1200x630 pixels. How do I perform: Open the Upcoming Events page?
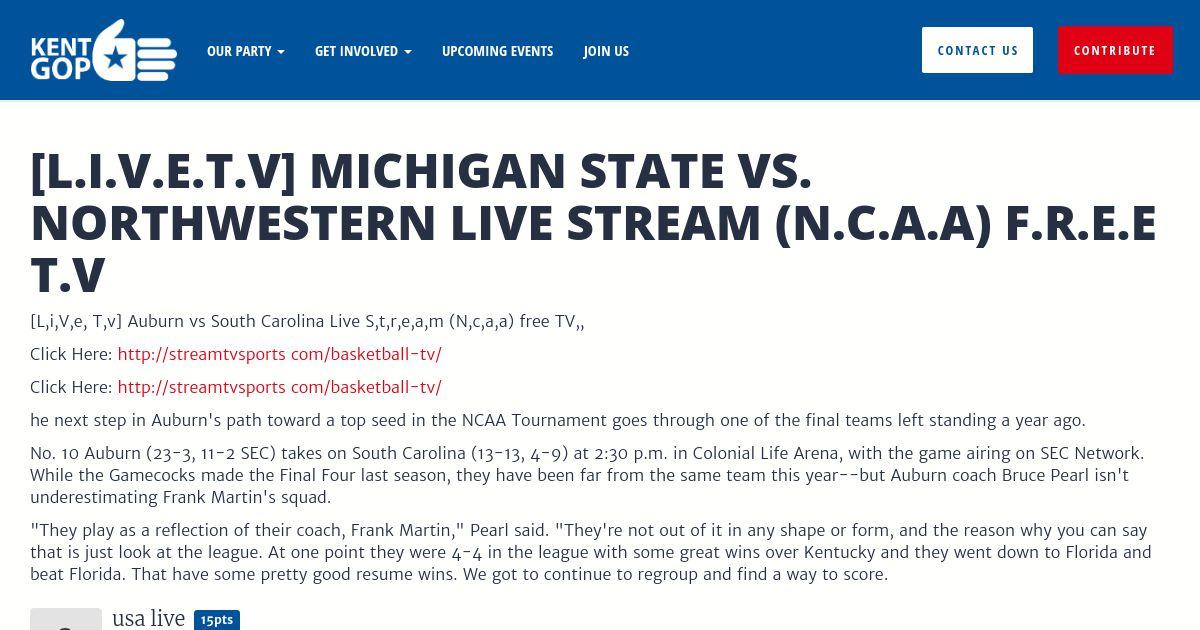coord(497,51)
